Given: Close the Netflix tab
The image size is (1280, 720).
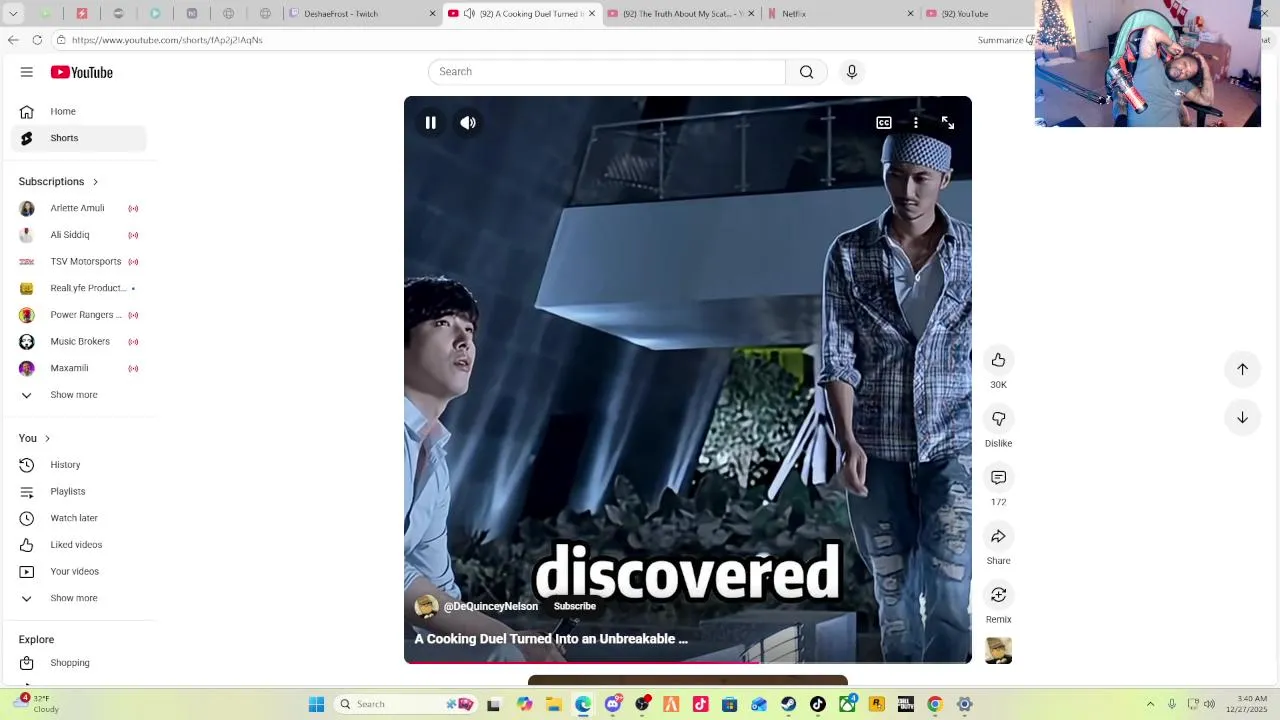Looking at the screenshot, I should coord(910,14).
